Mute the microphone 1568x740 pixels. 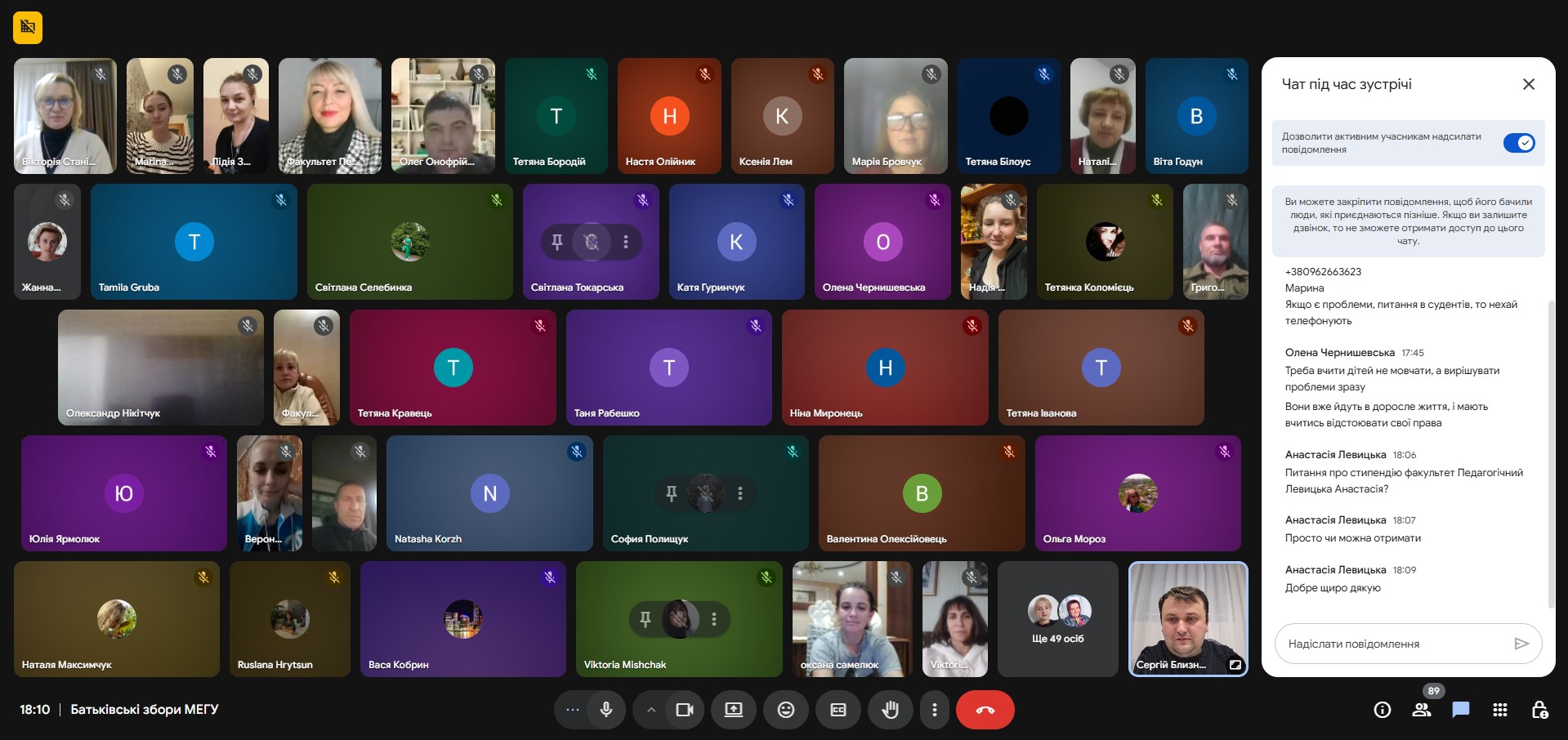(x=606, y=710)
